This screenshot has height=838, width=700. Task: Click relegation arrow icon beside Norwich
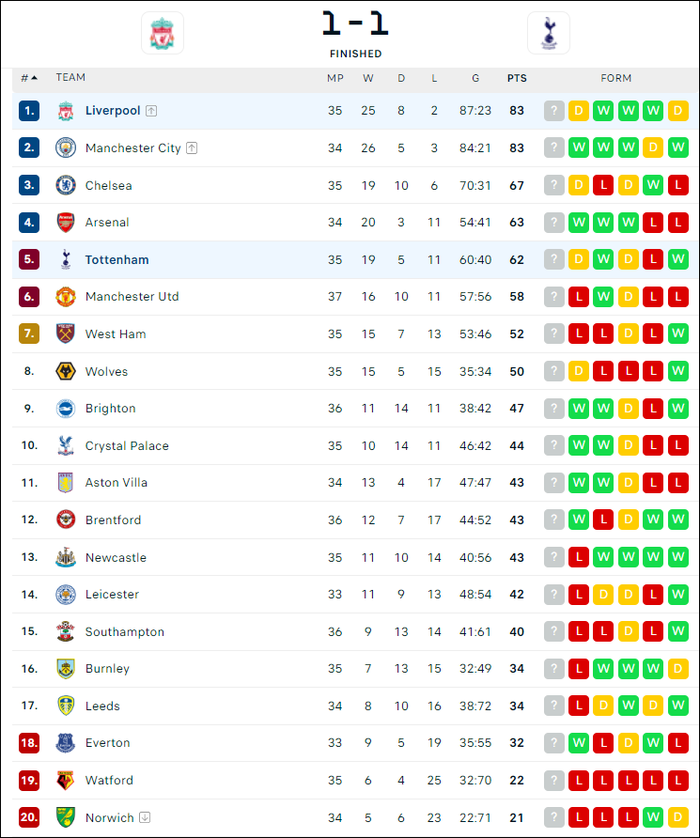click(x=145, y=817)
